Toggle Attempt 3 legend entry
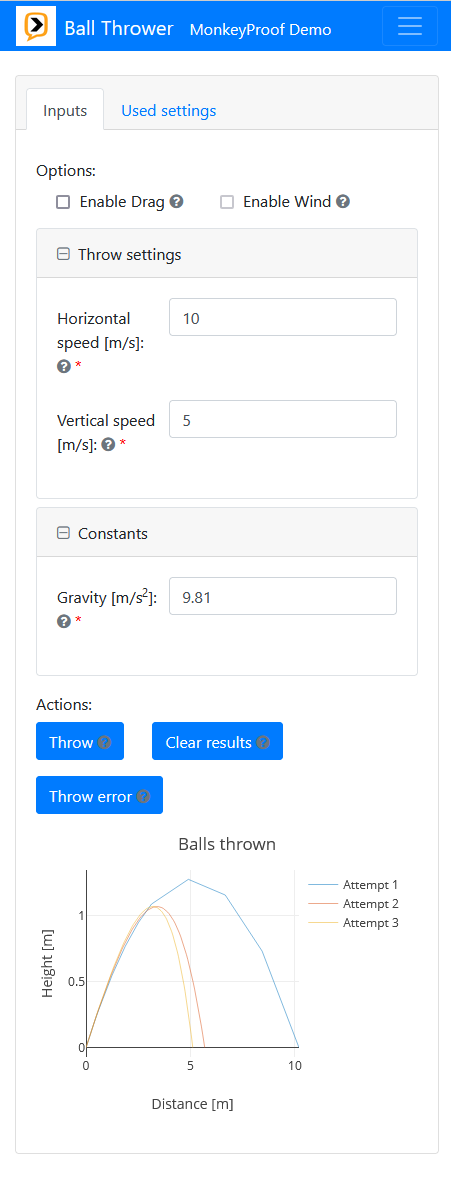This screenshot has height=1184, width=451. click(x=354, y=923)
